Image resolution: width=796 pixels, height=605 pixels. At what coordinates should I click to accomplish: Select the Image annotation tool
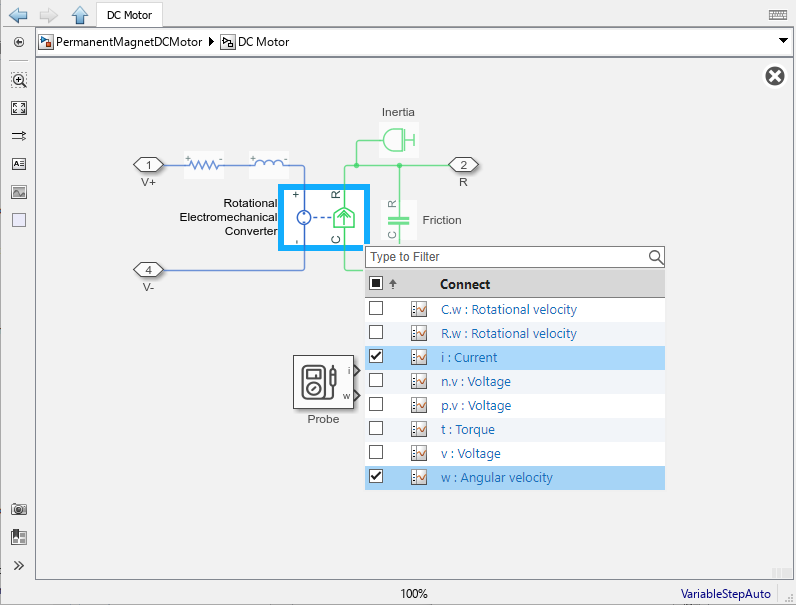(18, 192)
